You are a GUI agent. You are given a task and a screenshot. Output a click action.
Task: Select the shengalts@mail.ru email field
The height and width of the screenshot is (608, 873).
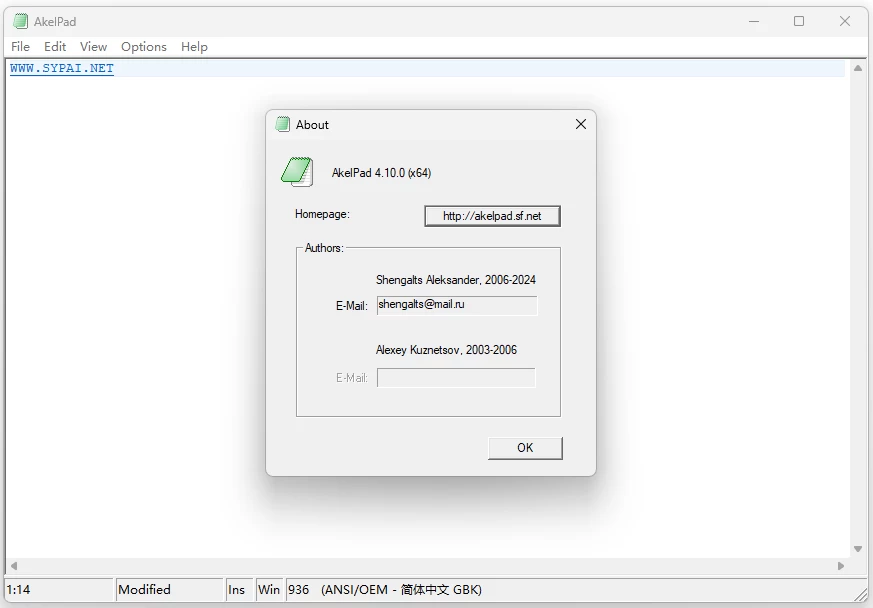(456, 305)
